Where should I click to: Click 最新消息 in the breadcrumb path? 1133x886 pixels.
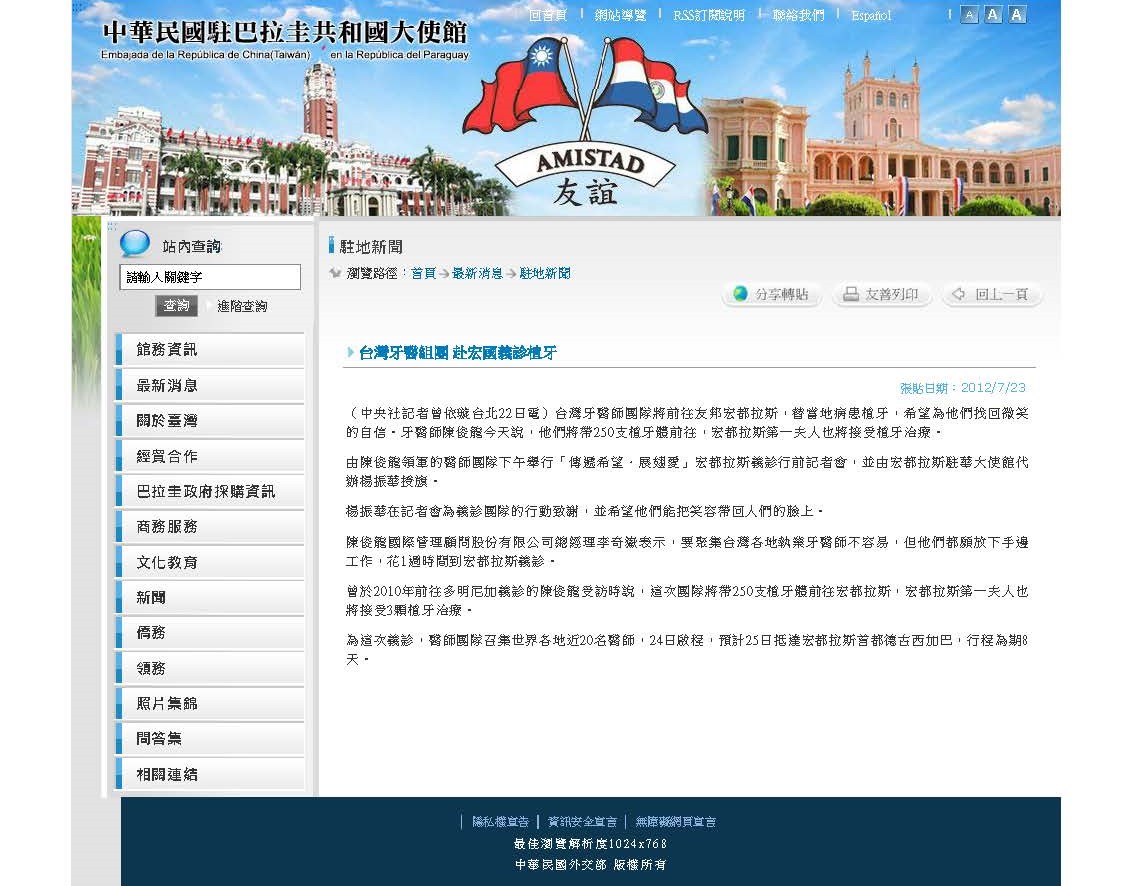pyautogui.click(x=477, y=273)
